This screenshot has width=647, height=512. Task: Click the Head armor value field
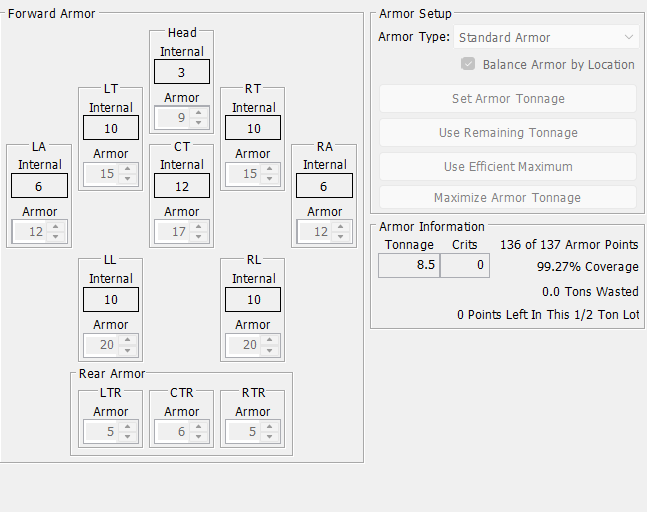click(x=173, y=118)
